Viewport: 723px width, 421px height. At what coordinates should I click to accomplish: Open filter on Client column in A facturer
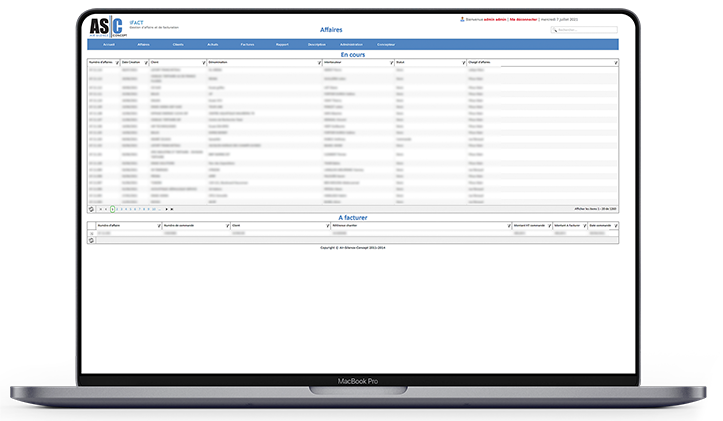[327, 226]
